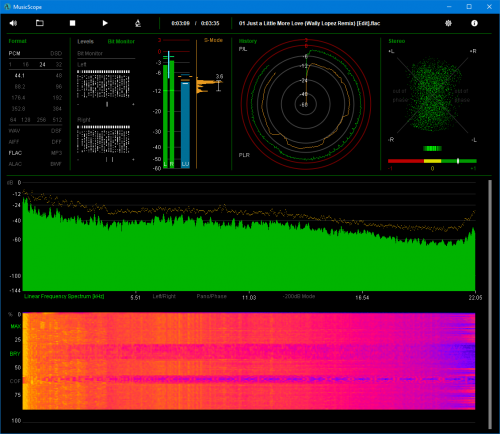
Task: Toggle the S-Mode loudness option
Action: [213, 40]
